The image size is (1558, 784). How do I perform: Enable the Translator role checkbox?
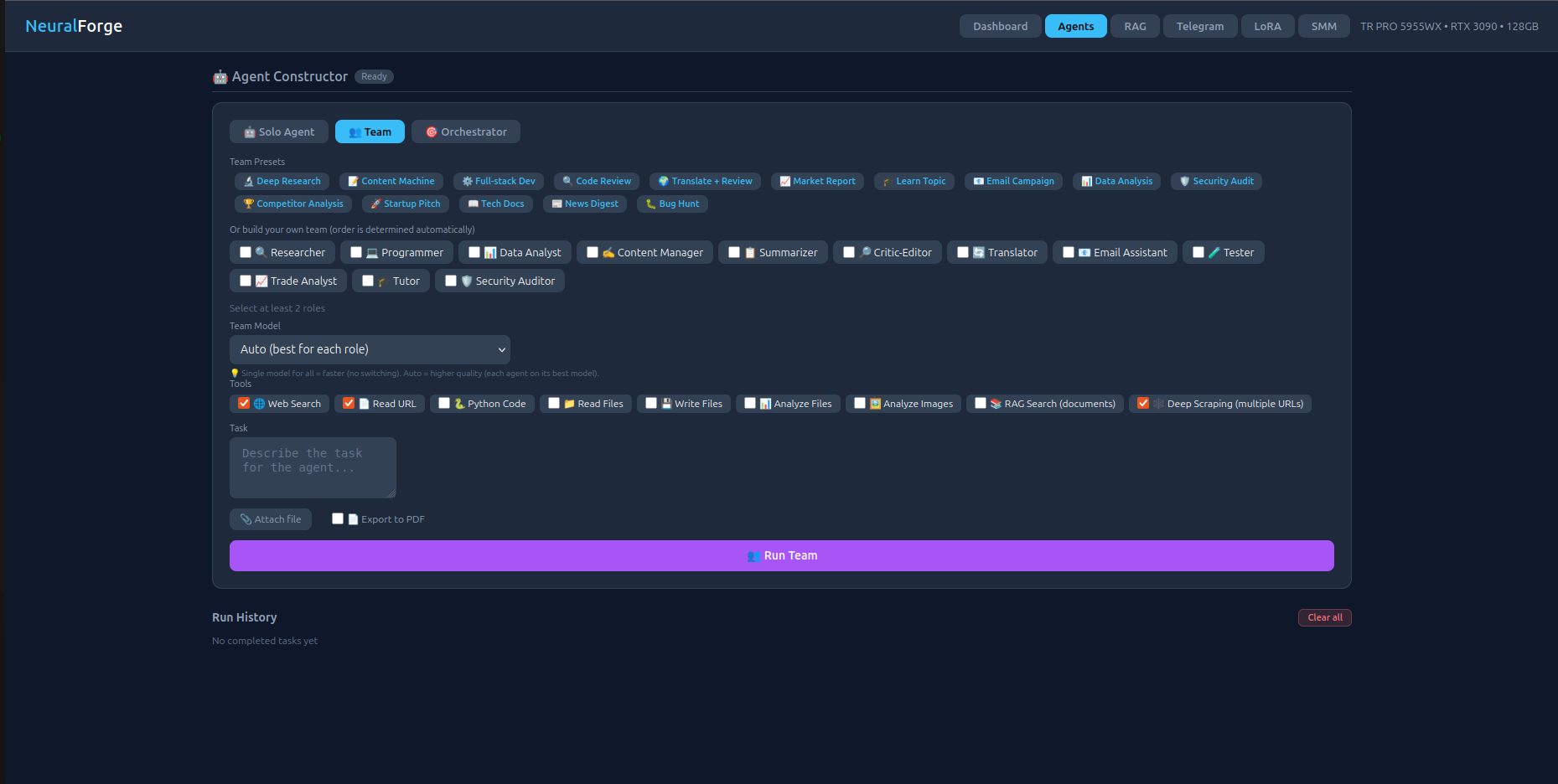(x=963, y=252)
